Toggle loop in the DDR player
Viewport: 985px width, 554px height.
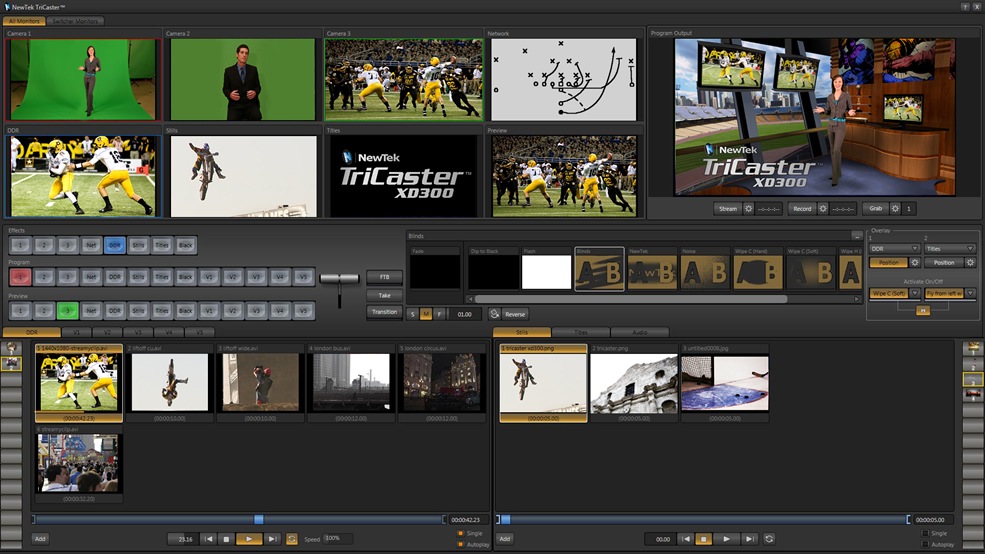coord(291,539)
